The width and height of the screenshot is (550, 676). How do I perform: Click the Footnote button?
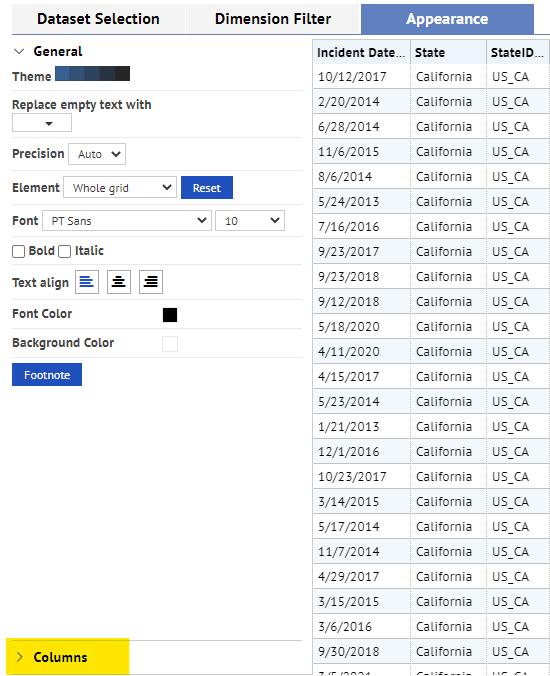pyautogui.click(x=47, y=375)
